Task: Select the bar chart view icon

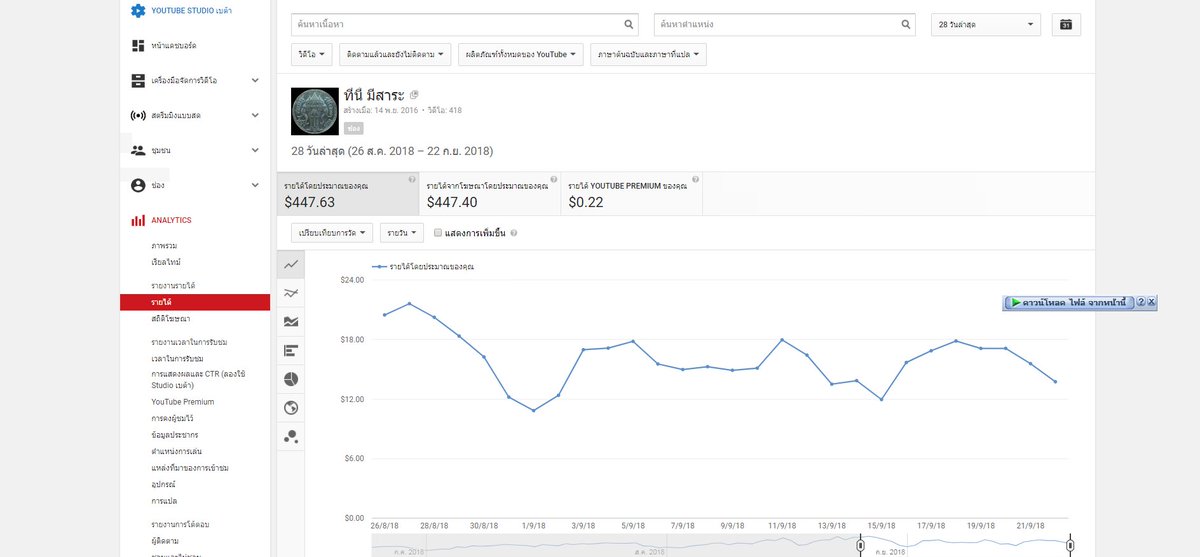Action: click(x=291, y=350)
